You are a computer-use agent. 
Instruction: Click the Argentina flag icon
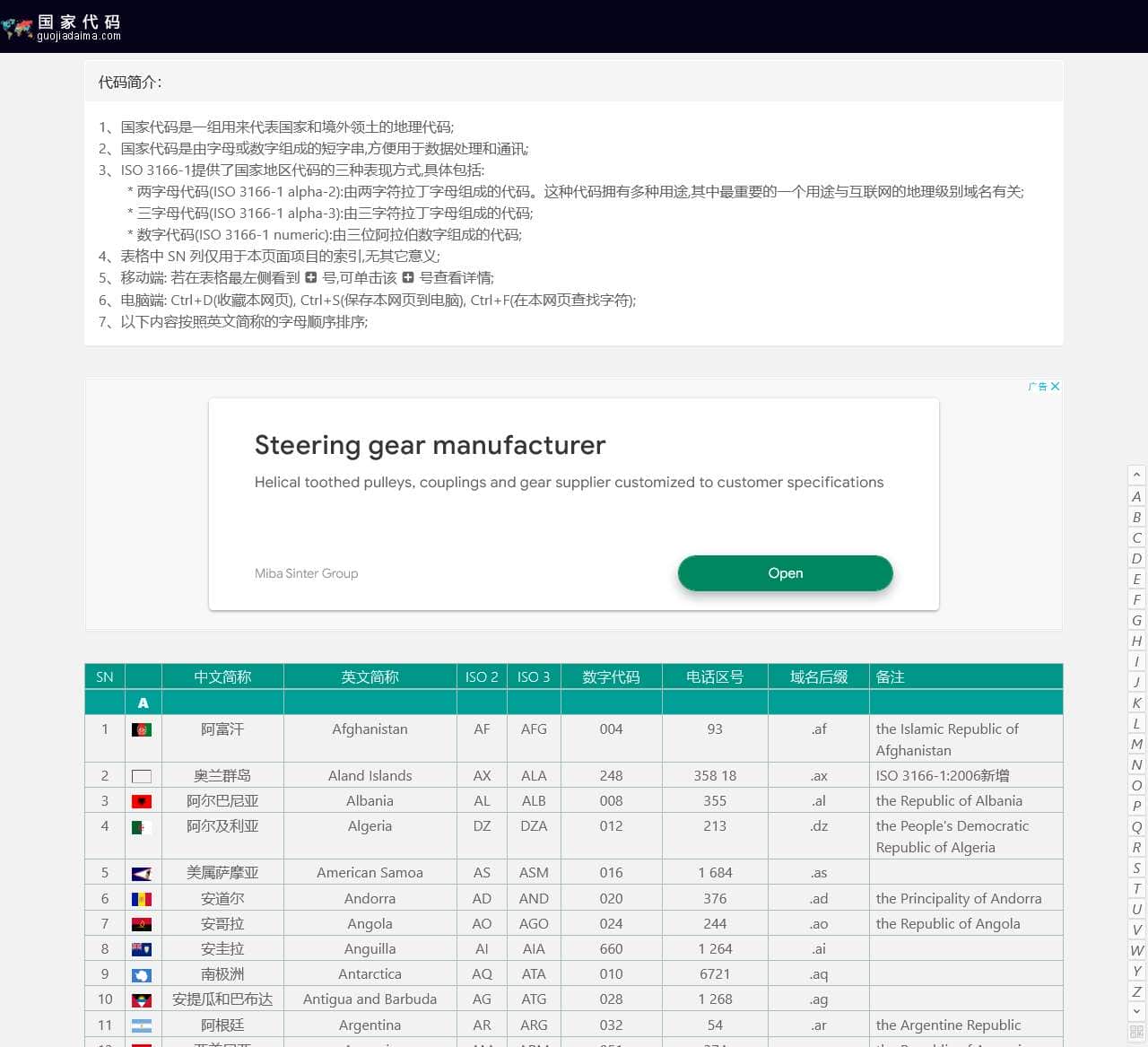point(142,1025)
